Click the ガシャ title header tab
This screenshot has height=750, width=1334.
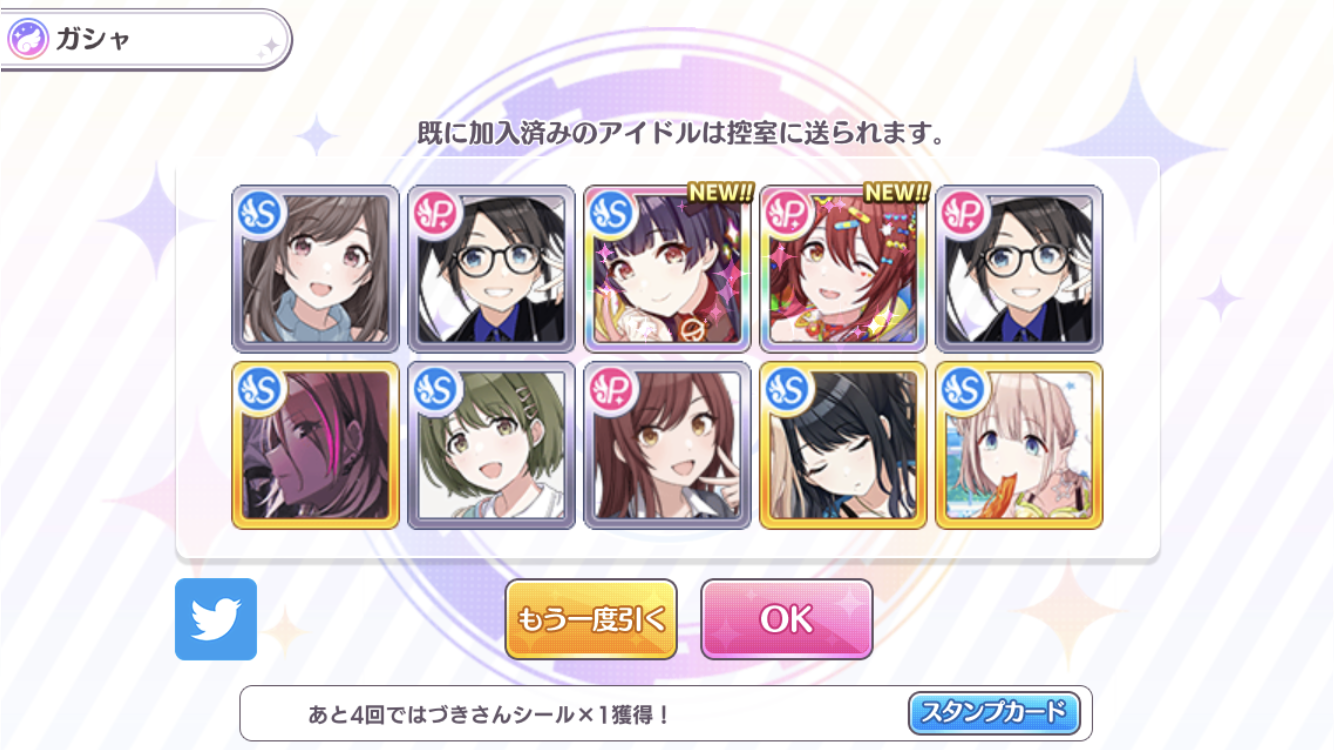click(146, 41)
